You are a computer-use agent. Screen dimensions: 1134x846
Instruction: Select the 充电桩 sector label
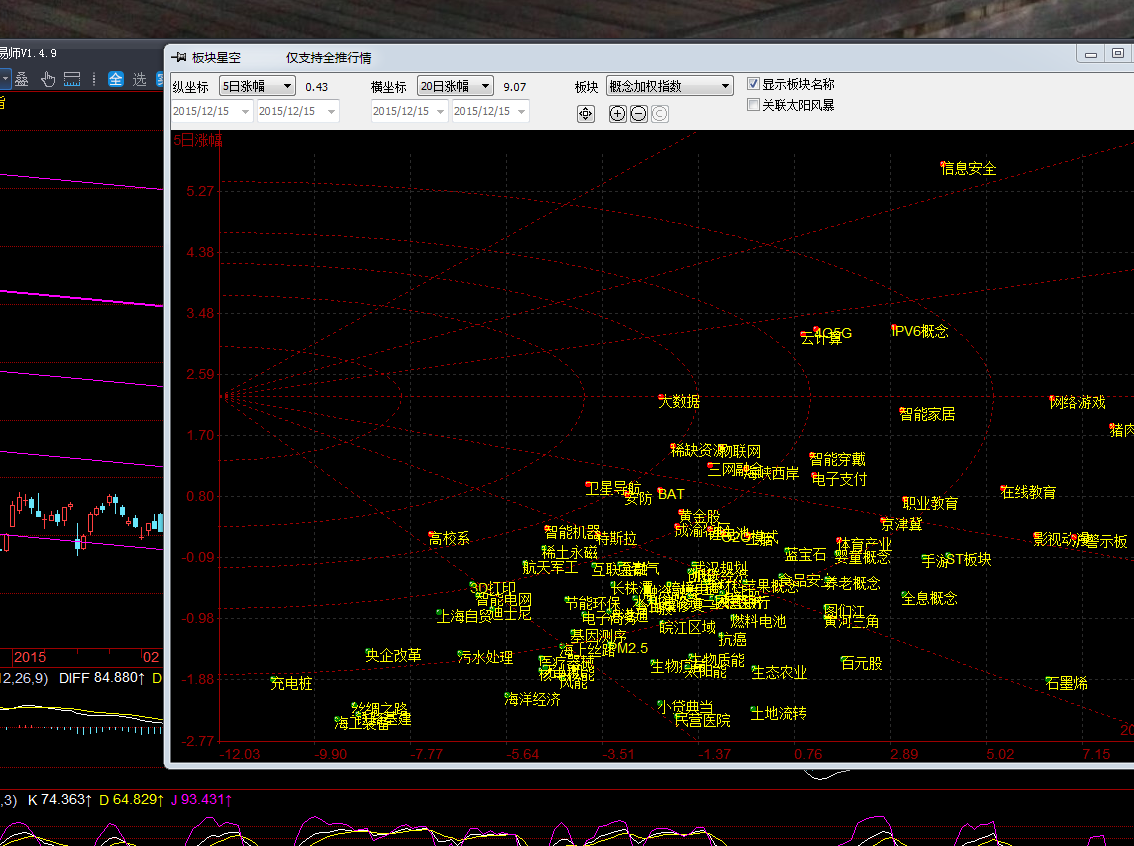pos(291,684)
